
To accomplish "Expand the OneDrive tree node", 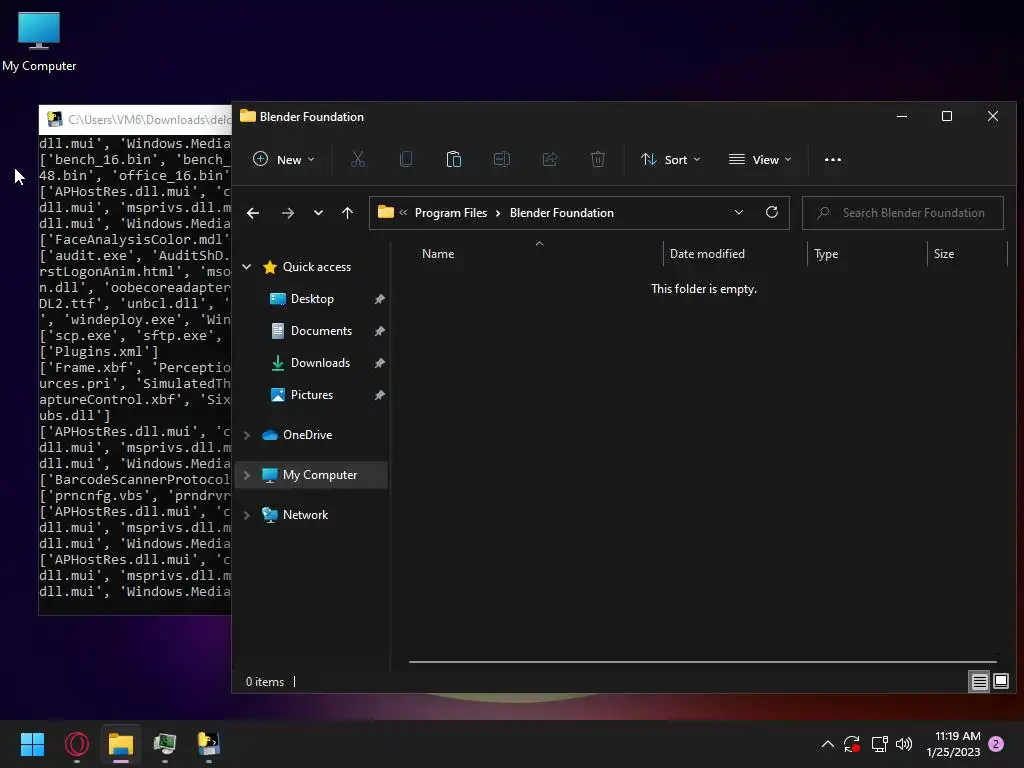I will 247,435.
